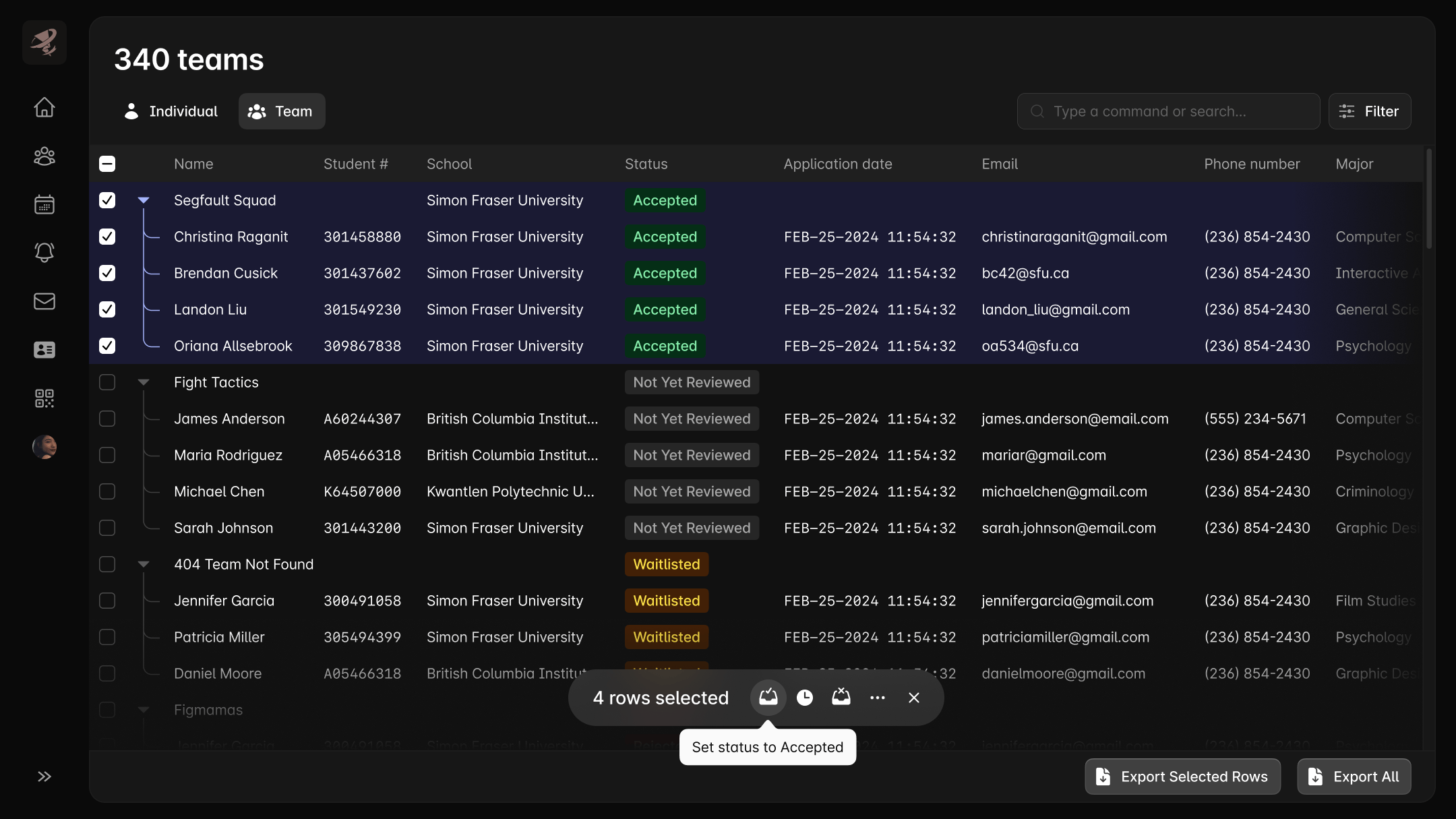Screen dimensions: 1456x819
Task: Sort by the School column header
Action: 450,164
